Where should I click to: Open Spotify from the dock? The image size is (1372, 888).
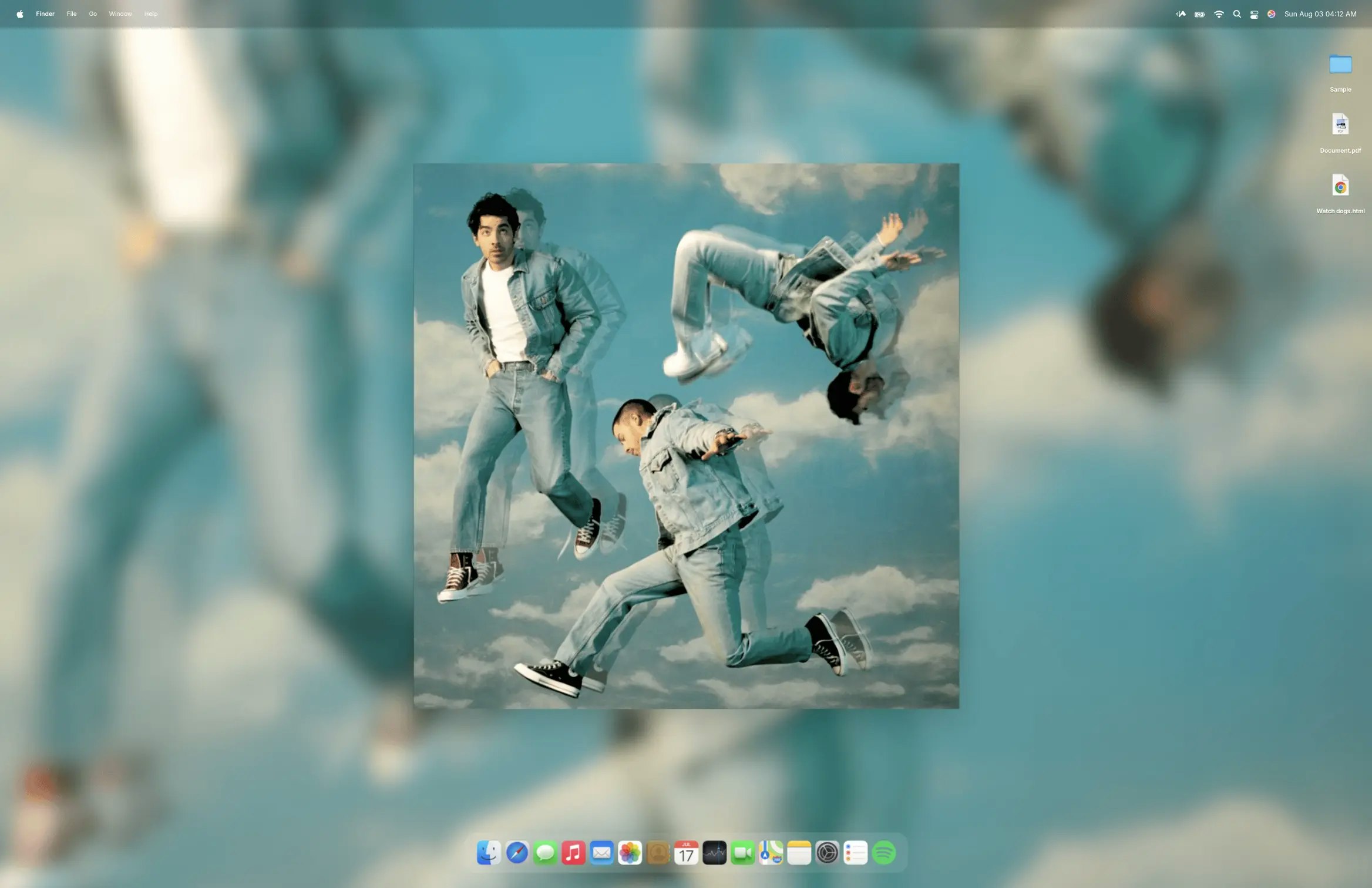[x=883, y=853]
